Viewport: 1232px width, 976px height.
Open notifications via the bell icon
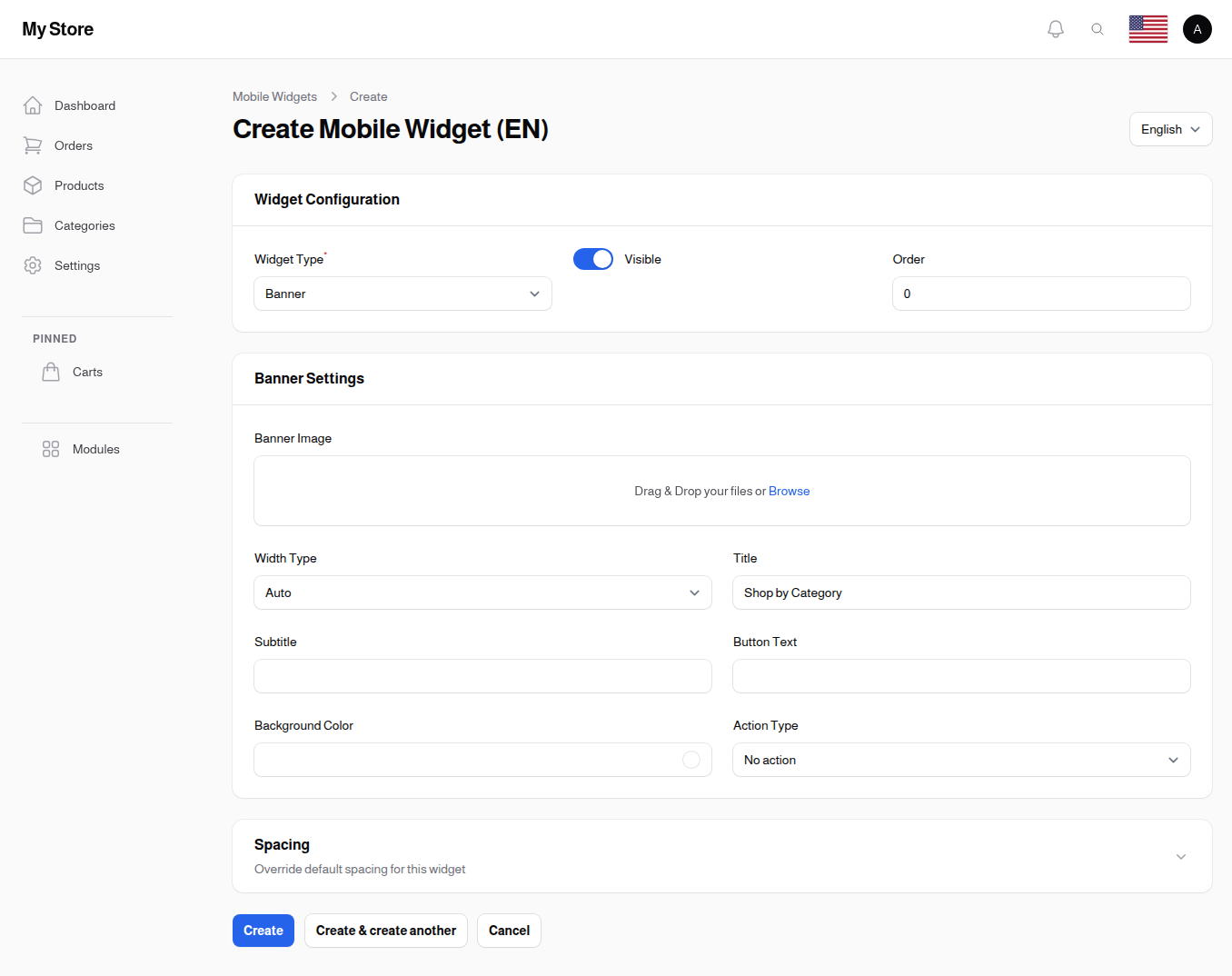1055,28
